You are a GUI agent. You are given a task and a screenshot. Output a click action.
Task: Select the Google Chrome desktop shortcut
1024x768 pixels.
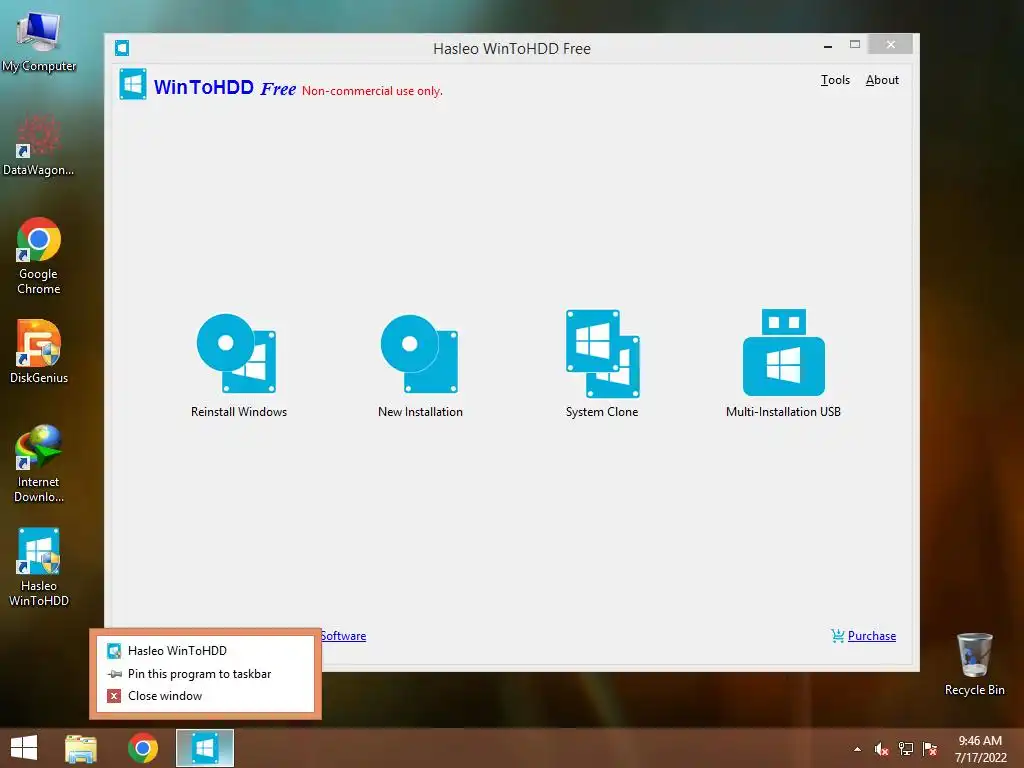point(39,256)
